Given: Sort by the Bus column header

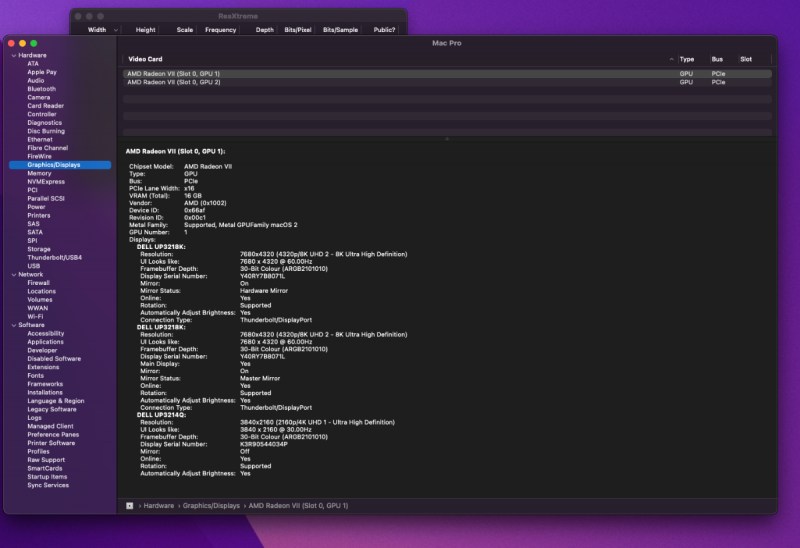Looking at the screenshot, I should (x=717, y=60).
